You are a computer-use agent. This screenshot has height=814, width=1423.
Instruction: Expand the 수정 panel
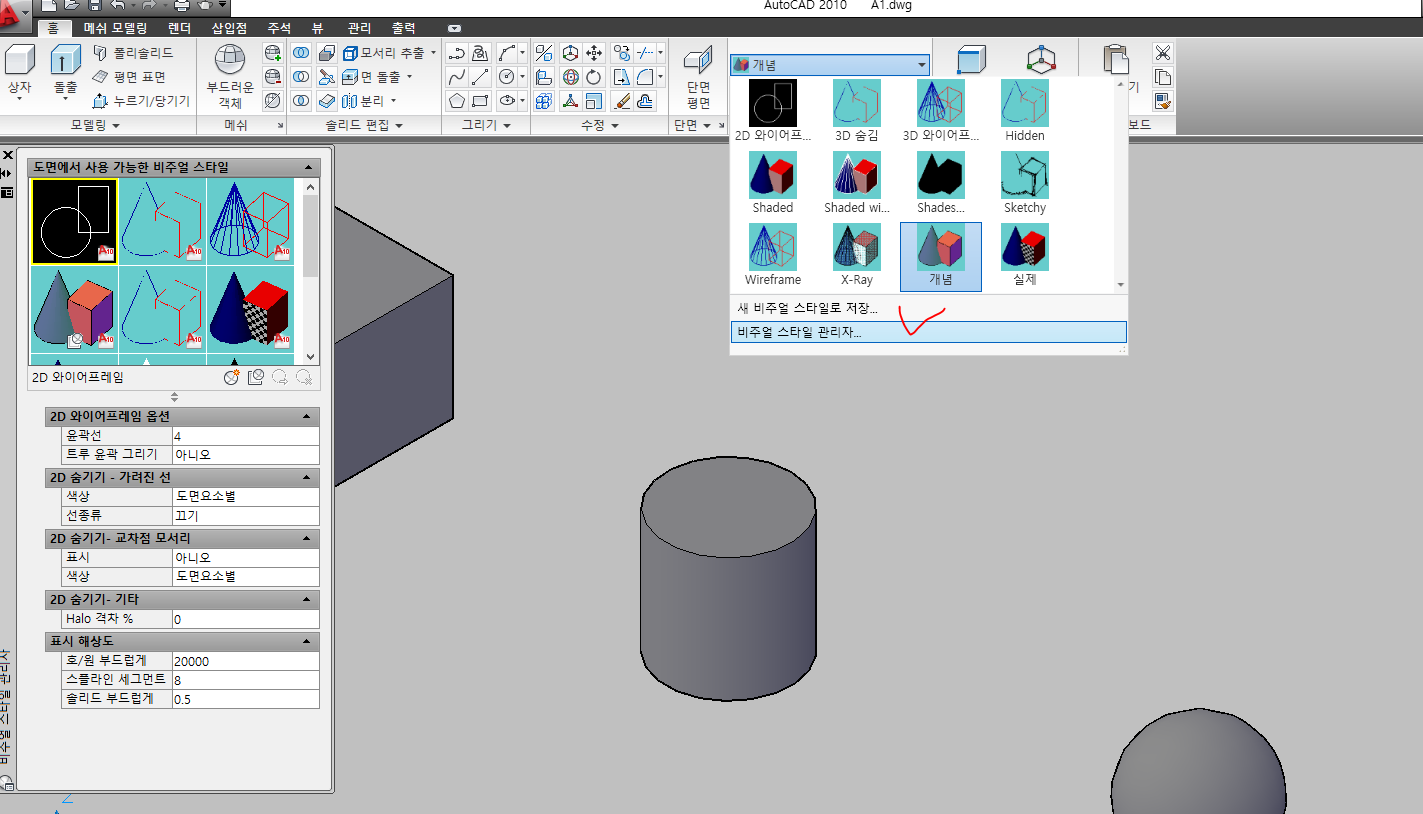coord(599,125)
